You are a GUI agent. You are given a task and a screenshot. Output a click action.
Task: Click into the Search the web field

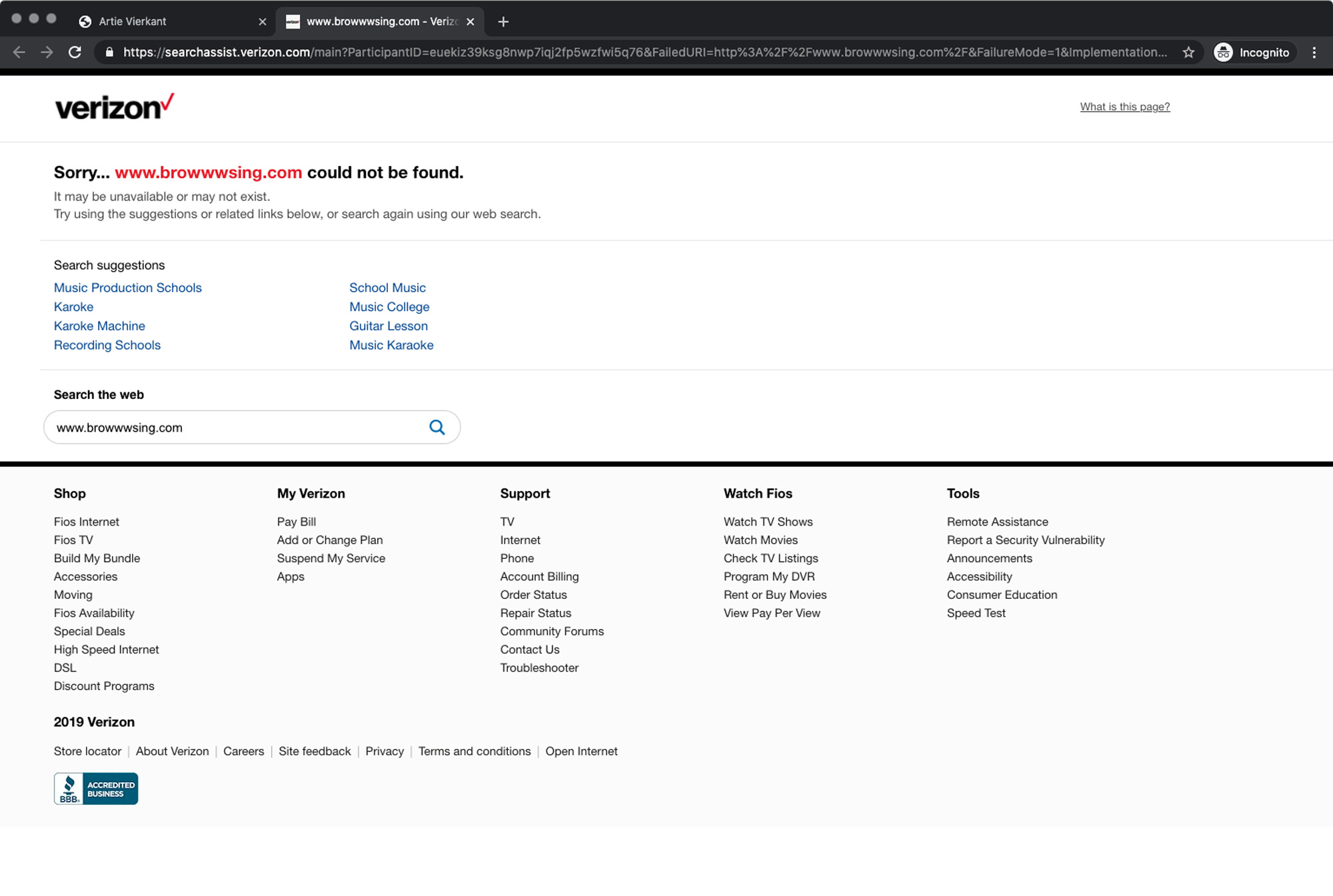pos(233,427)
